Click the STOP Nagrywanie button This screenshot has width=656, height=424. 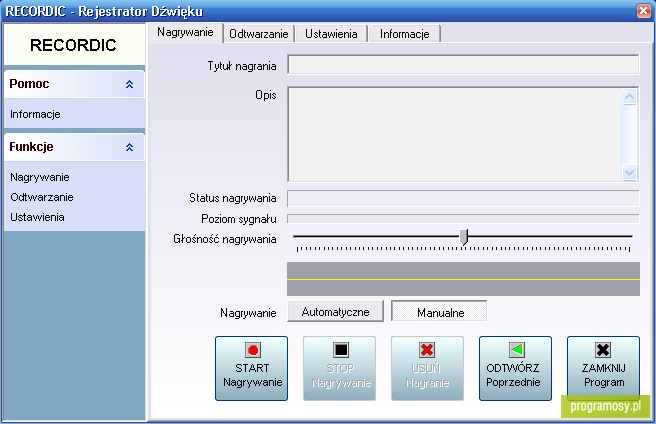[x=339, y=368]
